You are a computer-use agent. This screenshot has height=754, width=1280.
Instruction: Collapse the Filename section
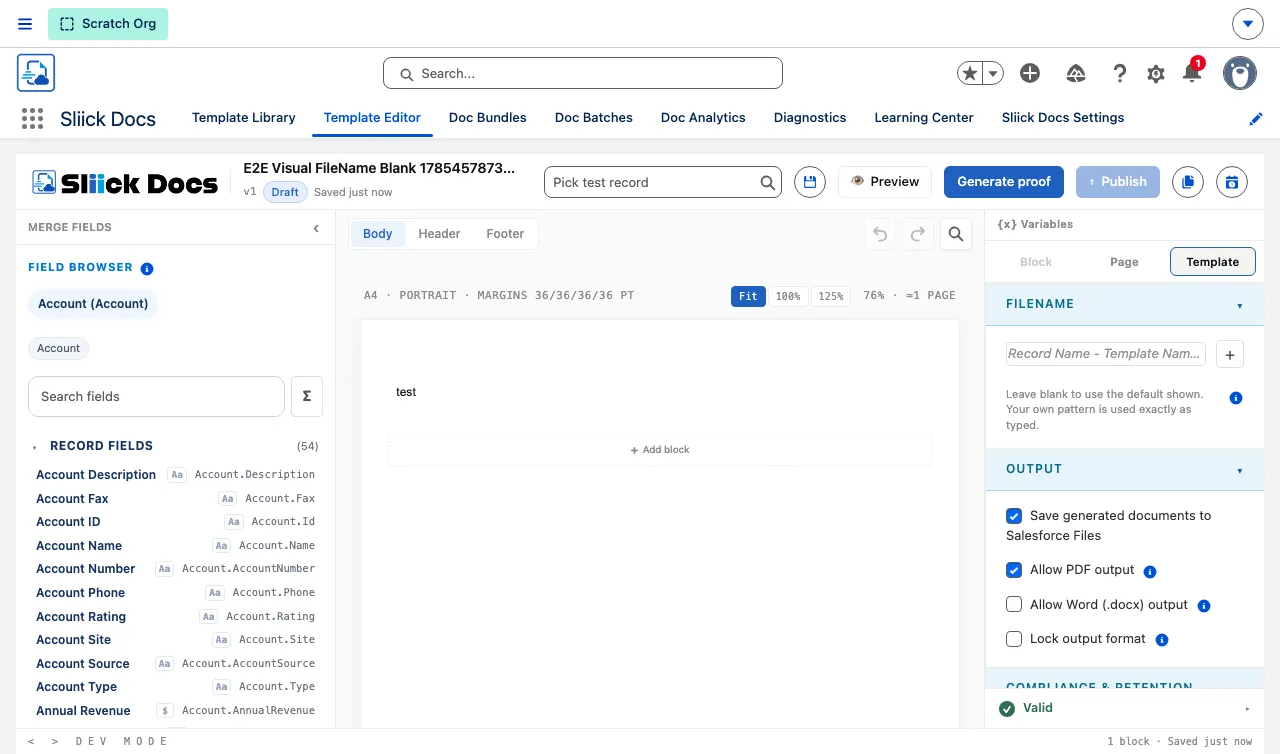tap(1240, 305)
